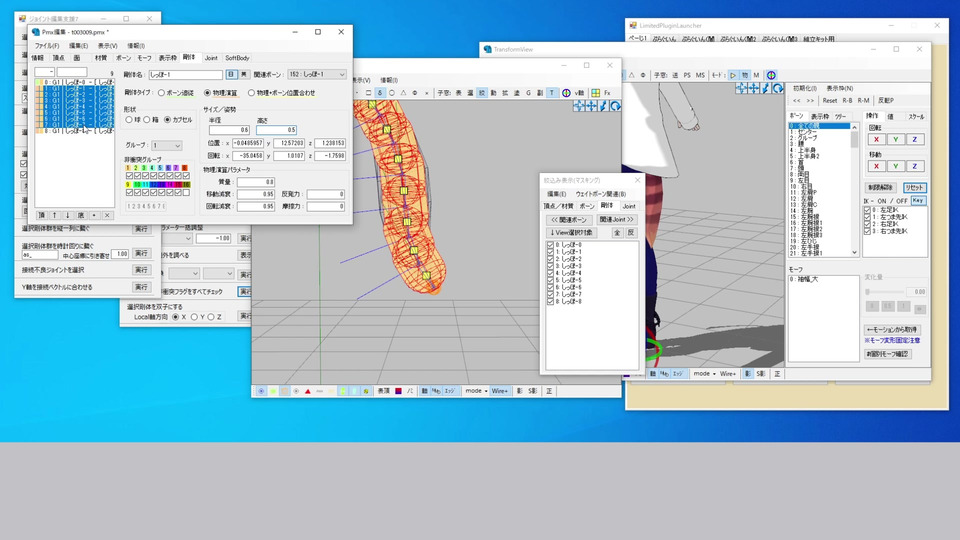
Task: Switch to the Joint tab in Pmx editor
Action: pyautogui.click(x=211, y=58)
